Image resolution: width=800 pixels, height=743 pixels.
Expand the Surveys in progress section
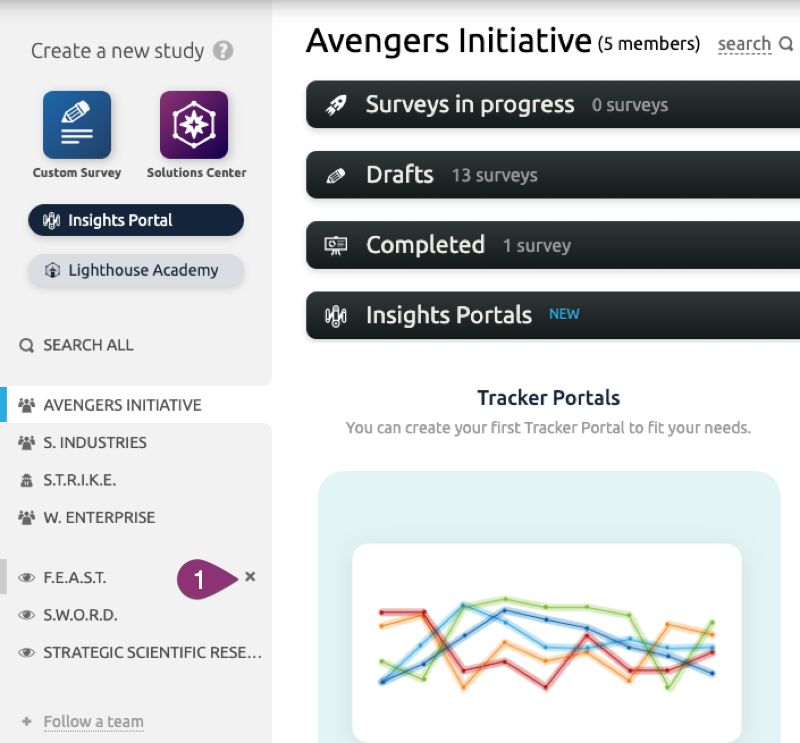coord(553,105)
